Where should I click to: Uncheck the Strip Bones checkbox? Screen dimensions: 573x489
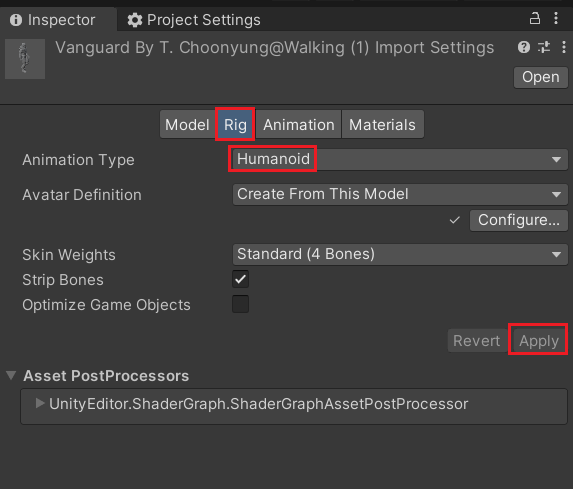[x=240, y=279]
